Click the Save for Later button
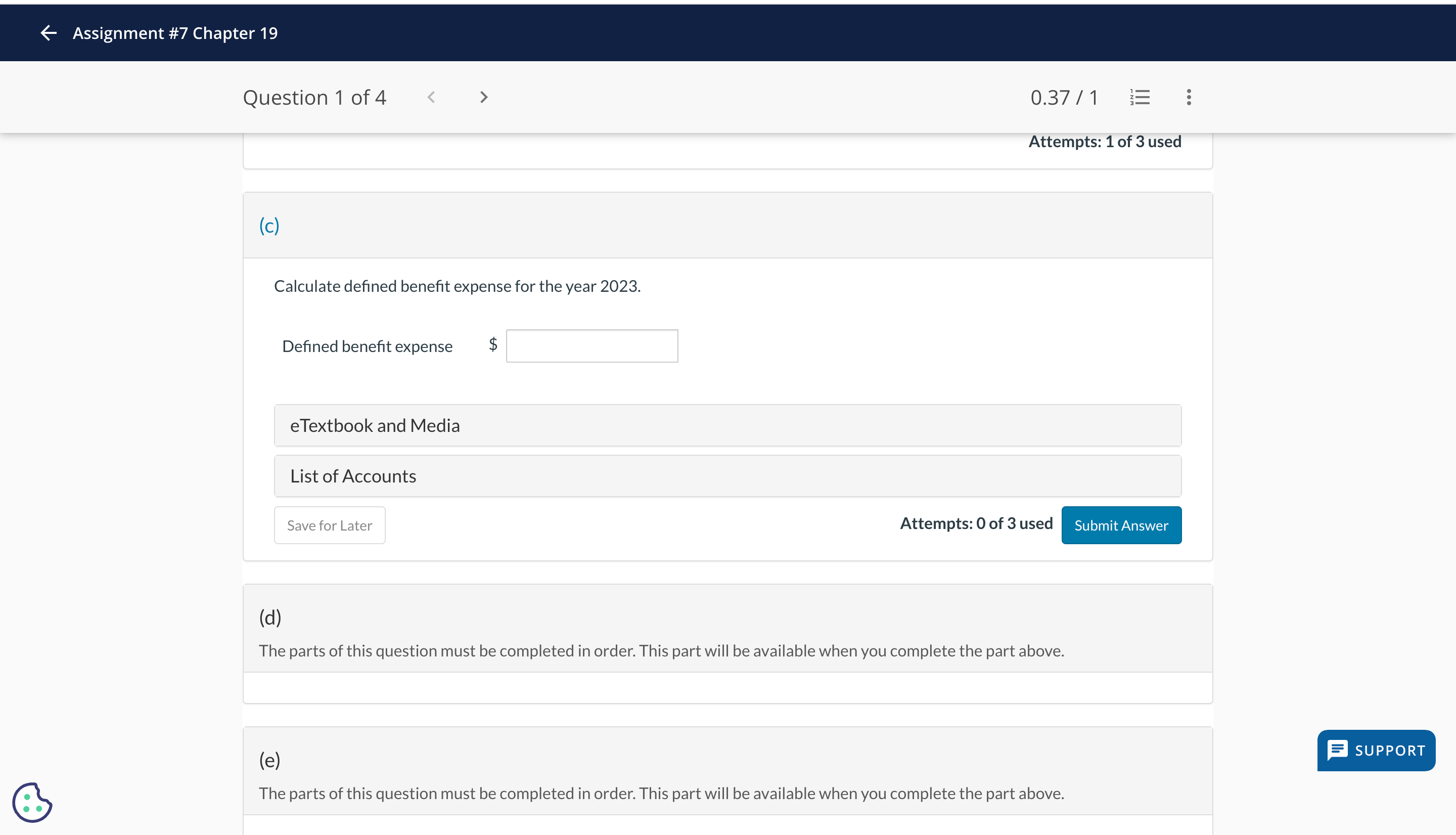Image resolution: width=1456 pixels, height=835 pixels. [x=330, y=525]
